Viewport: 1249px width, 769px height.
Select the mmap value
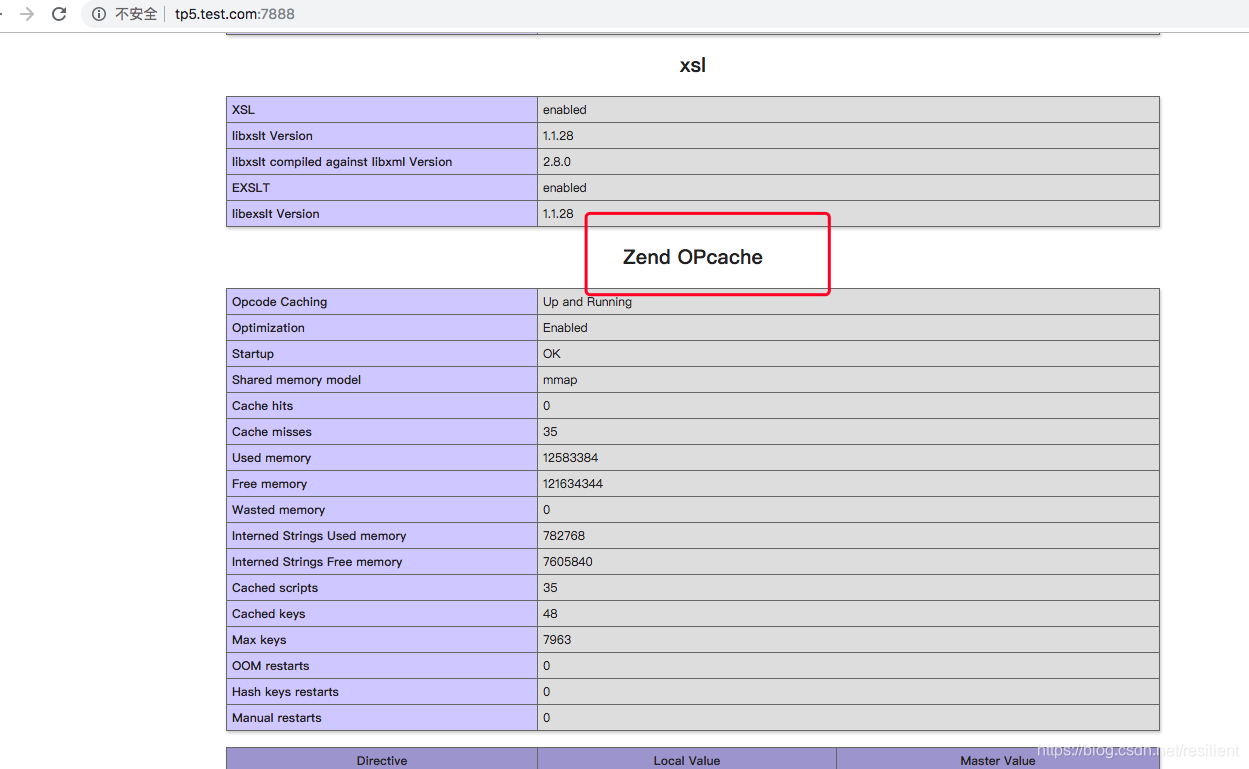pos(560,380)
